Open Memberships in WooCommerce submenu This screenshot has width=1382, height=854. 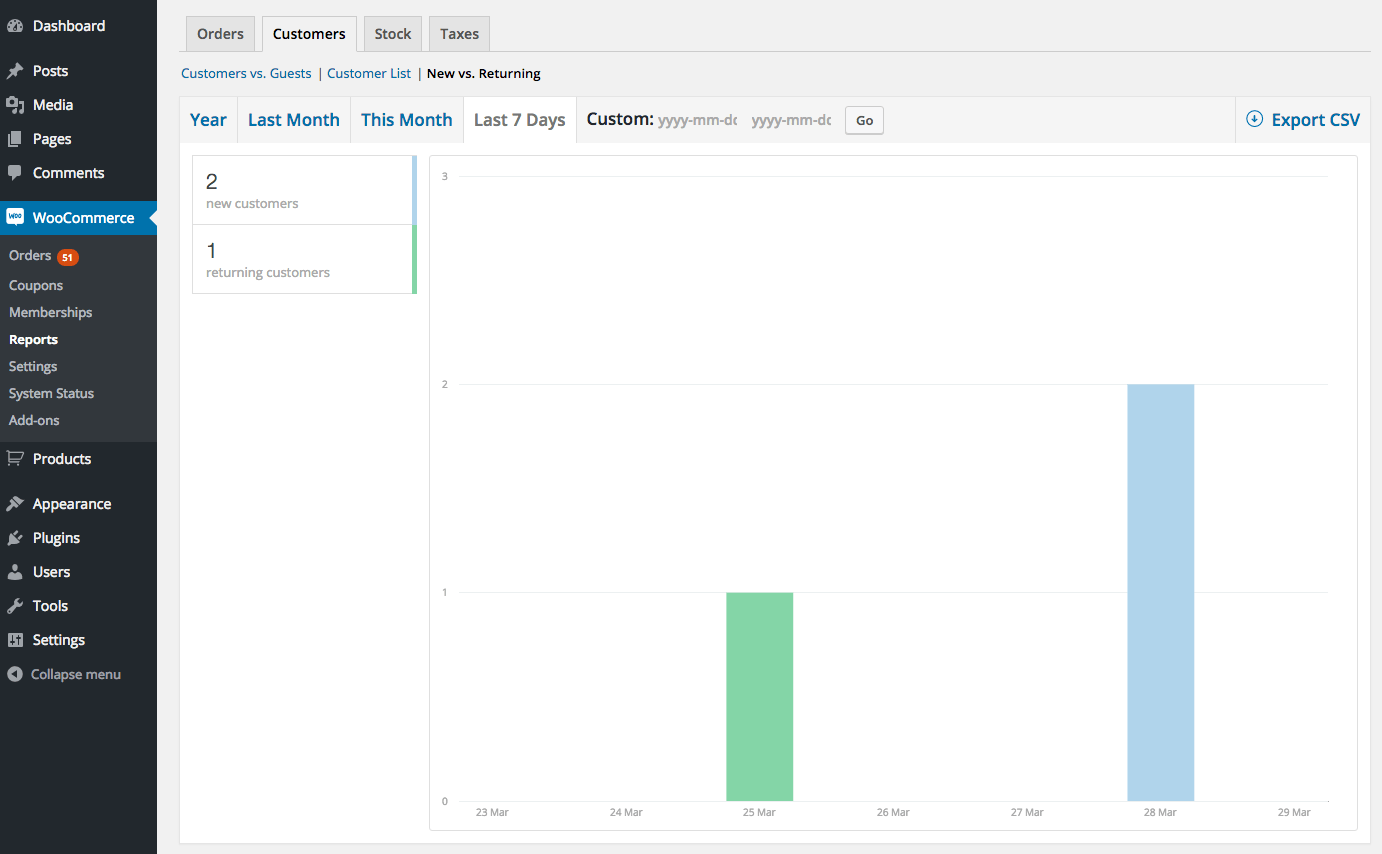coord(50,312)
